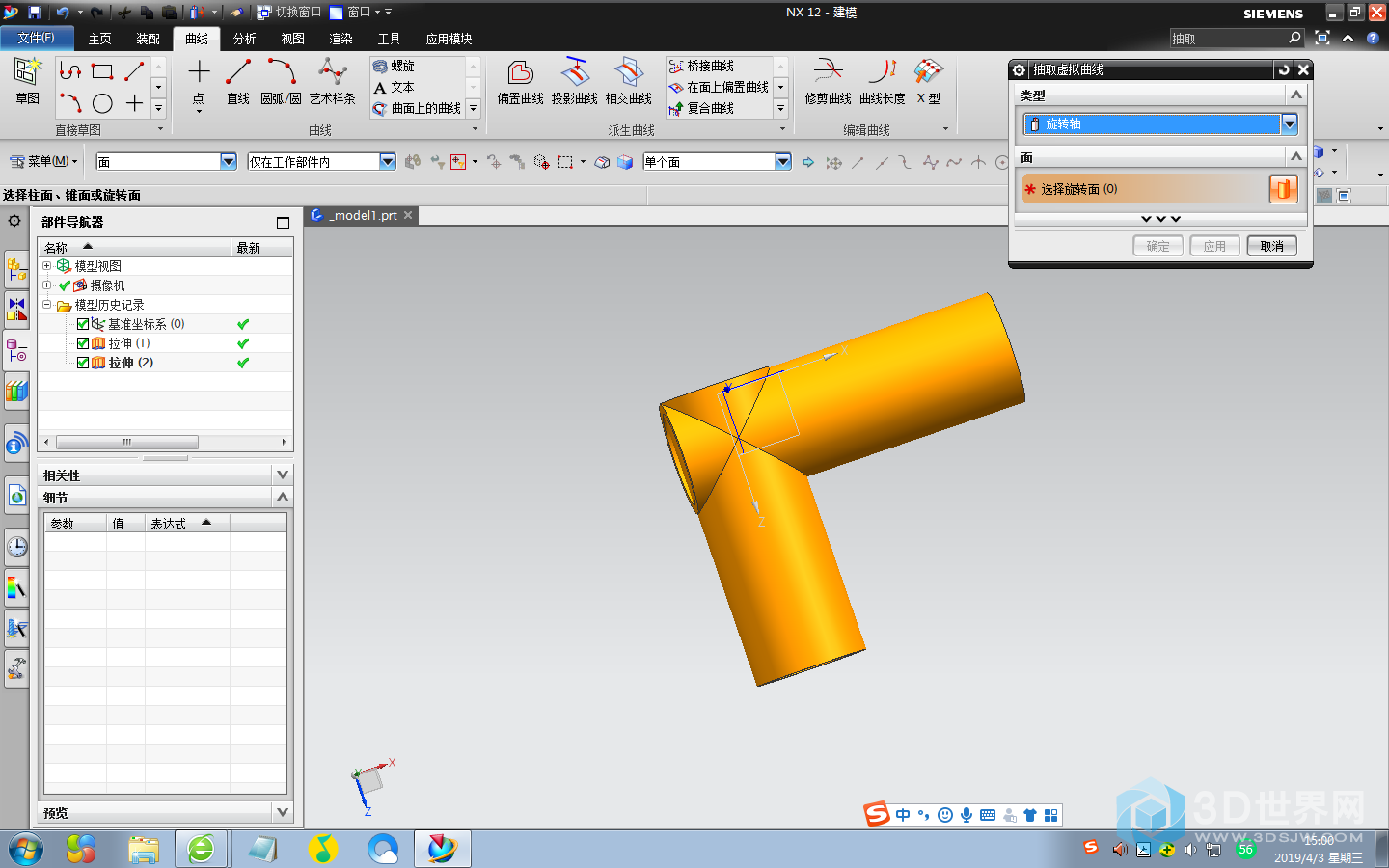The image size is (1389, 868).
Task: Select the sketch circle tool
Action: point(102,103)
